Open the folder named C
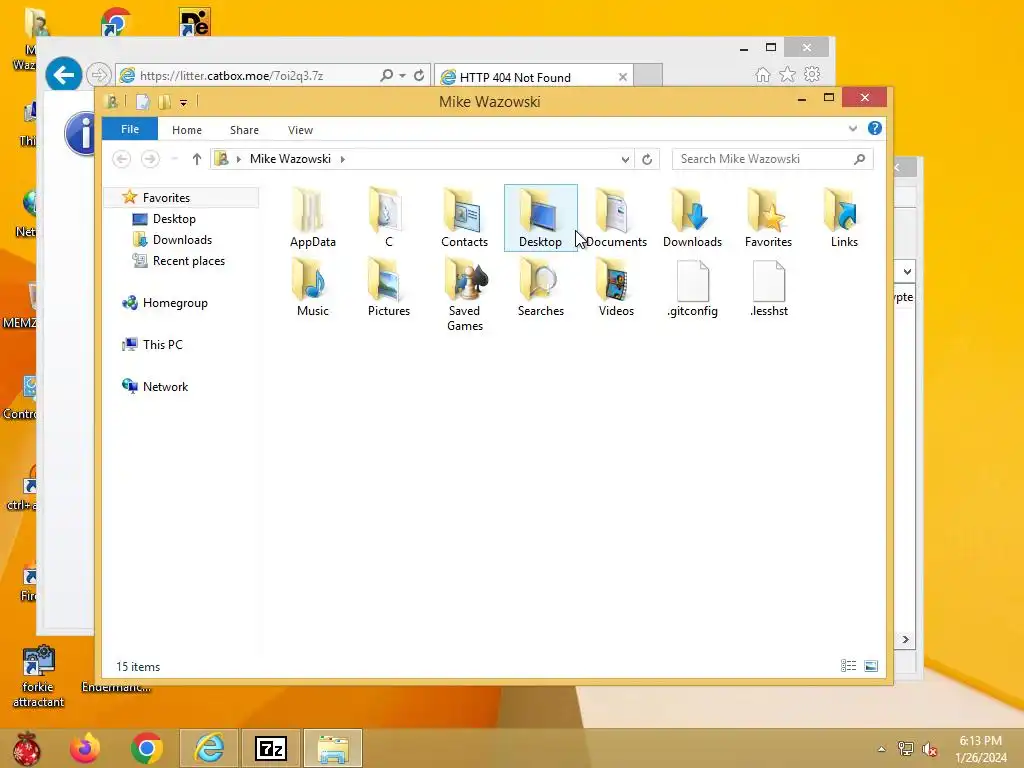This screenshot has width=1024, height=768. [x=389, y=217]
